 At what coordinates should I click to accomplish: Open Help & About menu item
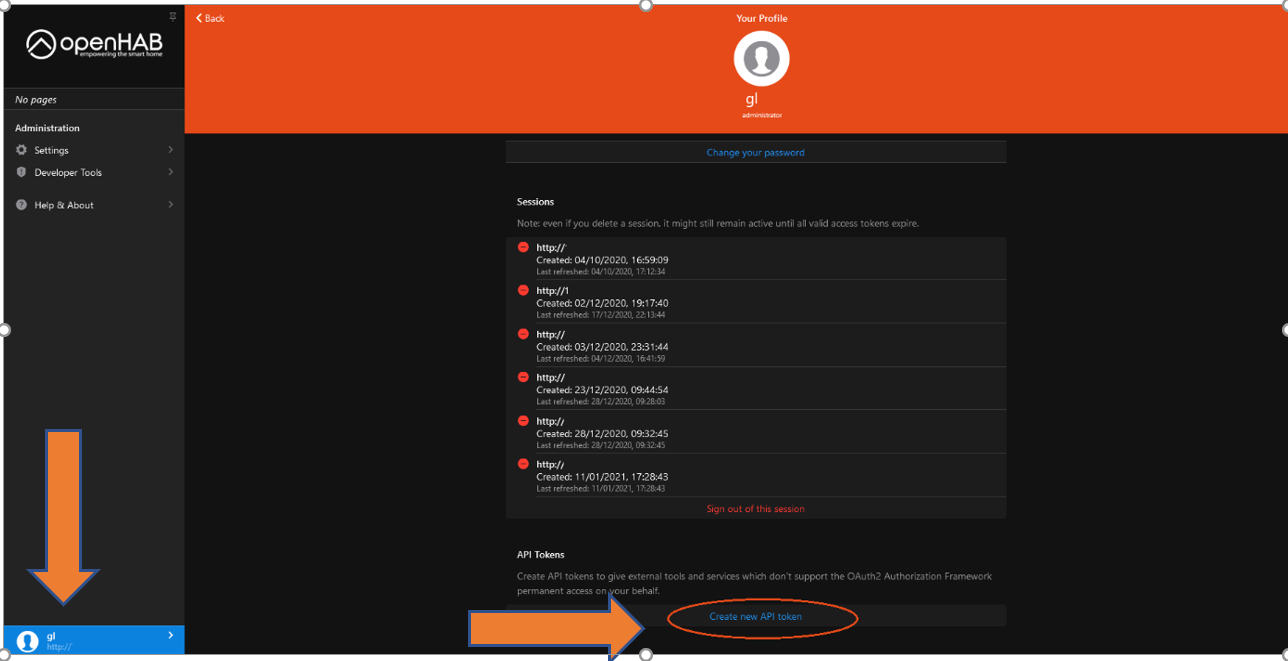click(x=94, y=205)
